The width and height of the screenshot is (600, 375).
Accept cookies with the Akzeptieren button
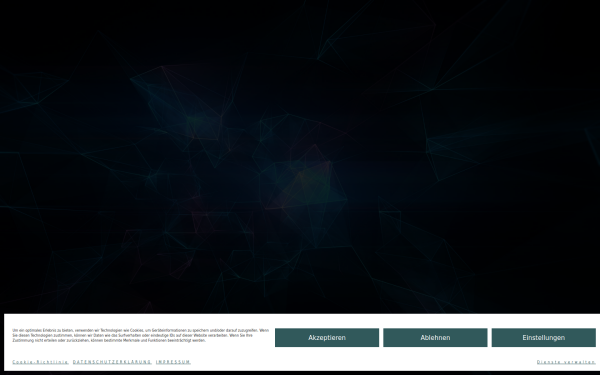tap(327, 338)
